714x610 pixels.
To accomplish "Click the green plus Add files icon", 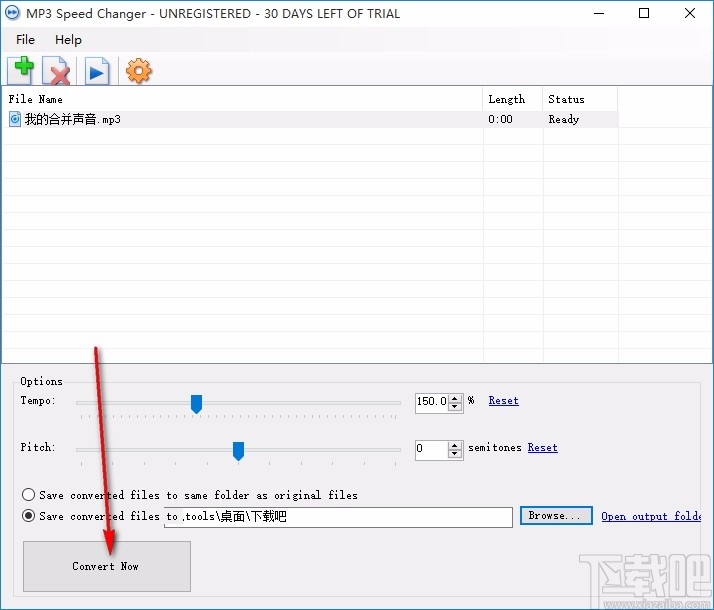I will (x=21, y=71).
